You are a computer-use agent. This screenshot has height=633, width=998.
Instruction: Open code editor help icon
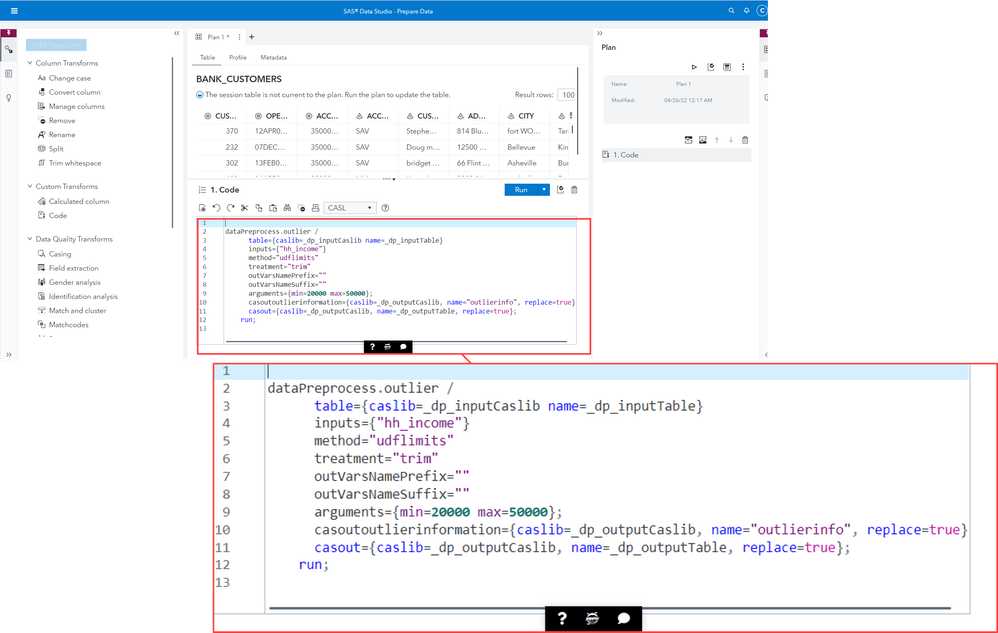(385, 208)
